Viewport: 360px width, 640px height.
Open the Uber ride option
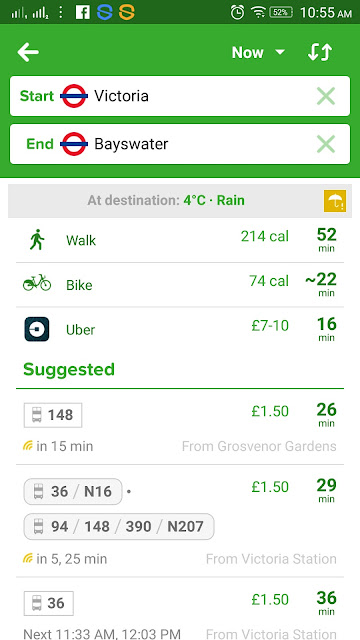180,329
